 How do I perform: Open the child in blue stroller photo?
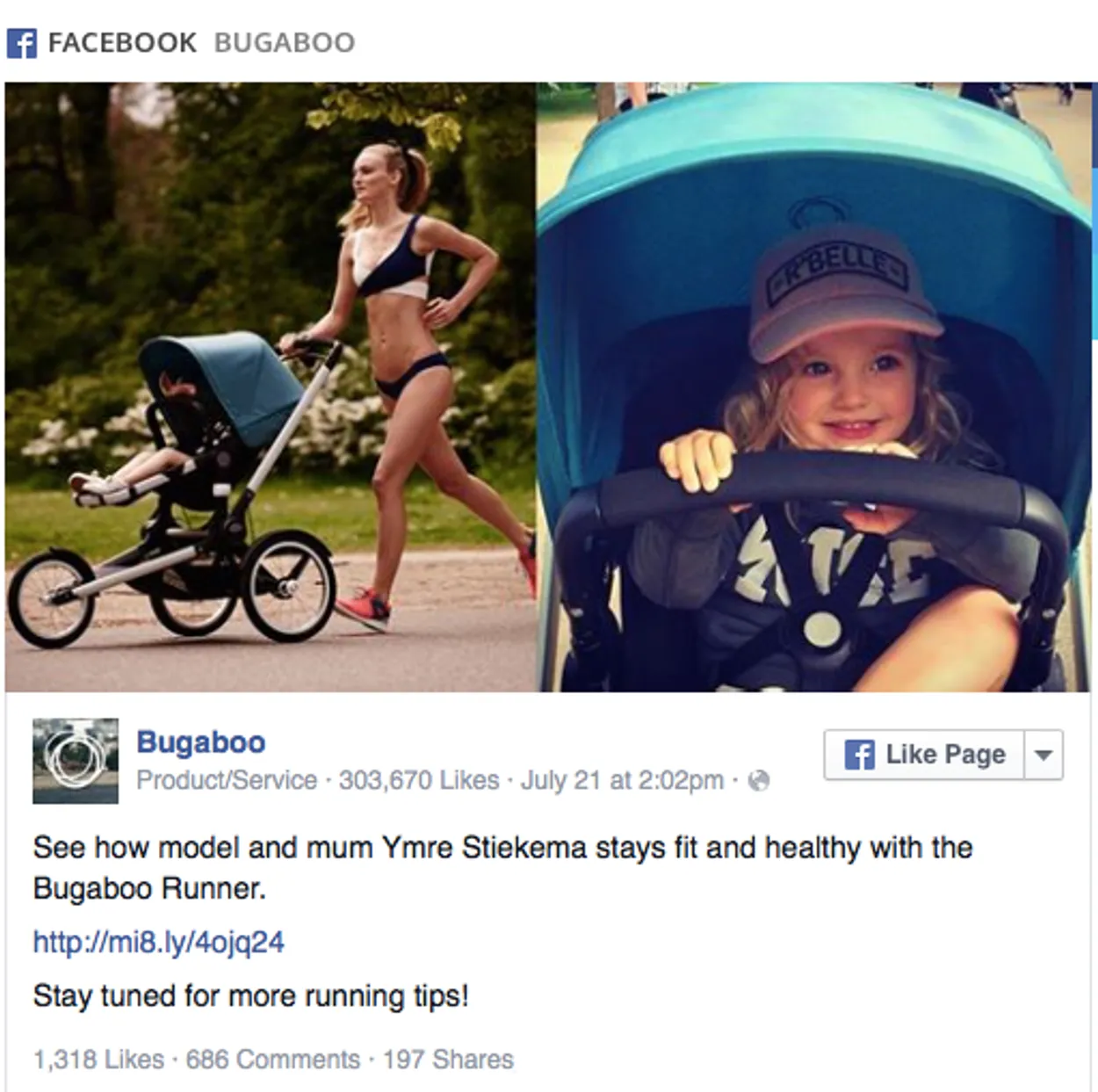click(x=814, y=387)
